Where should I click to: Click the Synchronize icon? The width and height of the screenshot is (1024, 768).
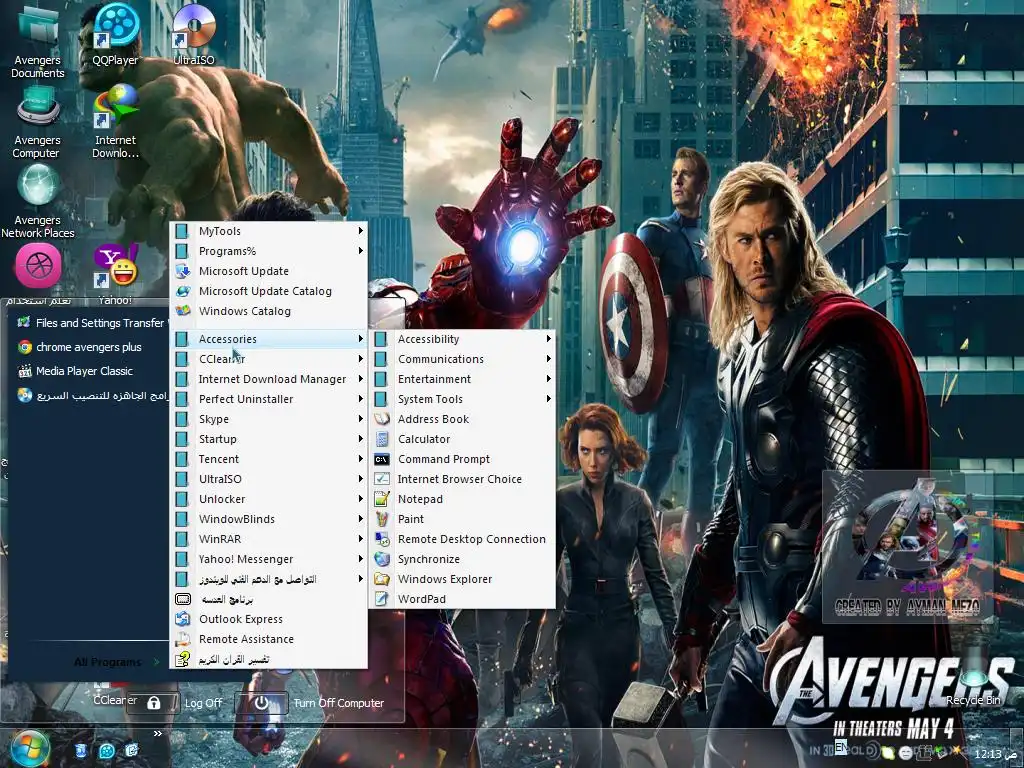click(382, 559)
